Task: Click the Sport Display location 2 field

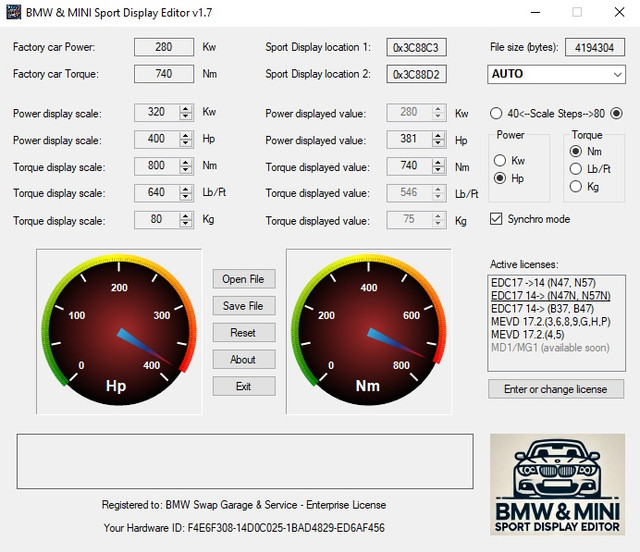Action: 416,74
